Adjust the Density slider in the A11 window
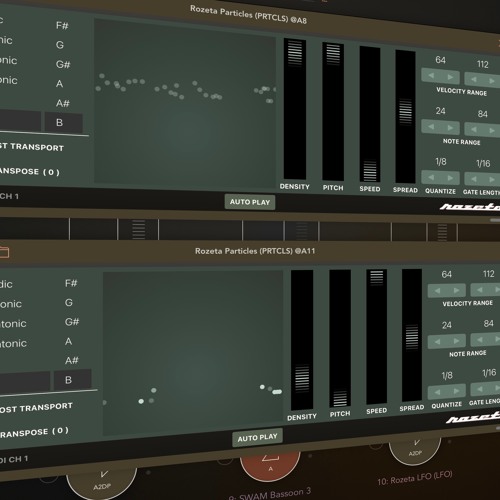 point(302,340)
